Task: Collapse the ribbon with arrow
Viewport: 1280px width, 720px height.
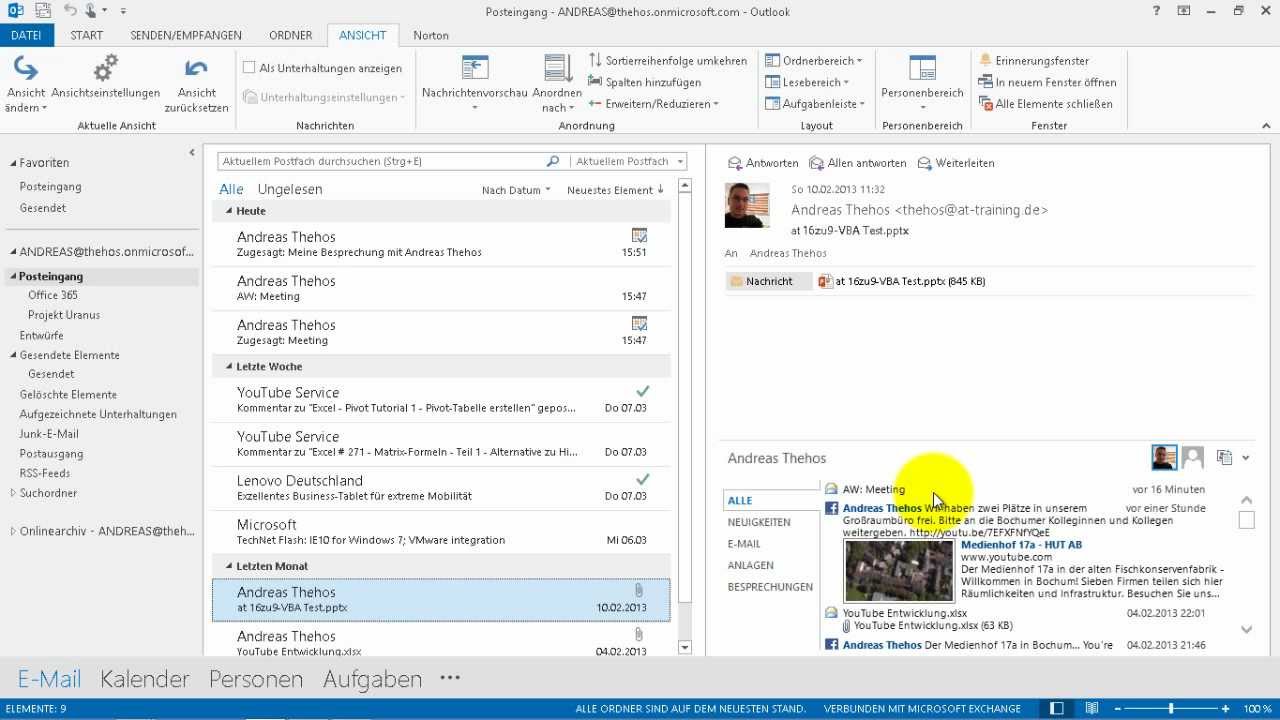Action: point(1265,126)
